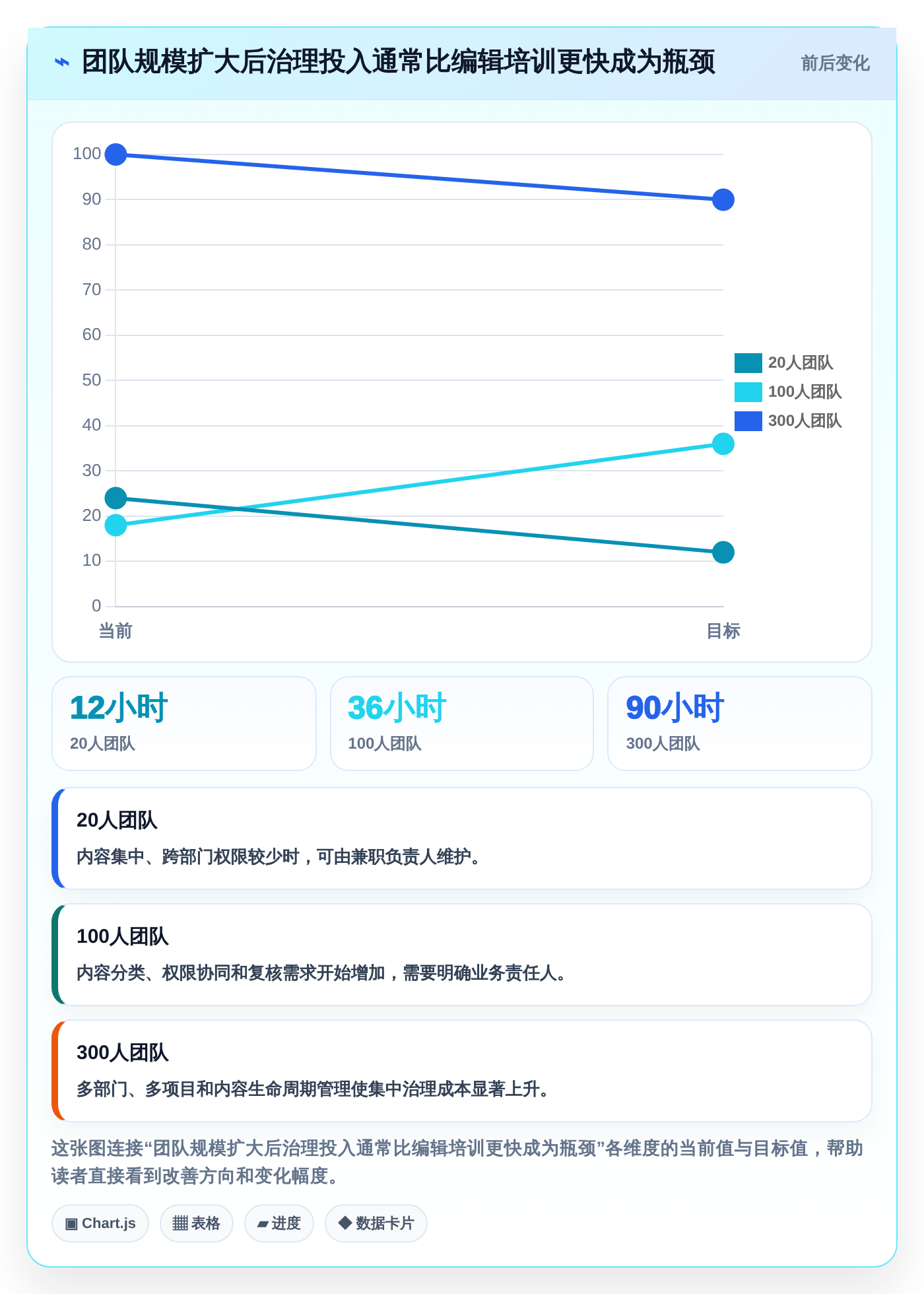This screenshot has height=1294, width=924.
Task: Click the 20人团队 description panel
Action: (462, 838)
